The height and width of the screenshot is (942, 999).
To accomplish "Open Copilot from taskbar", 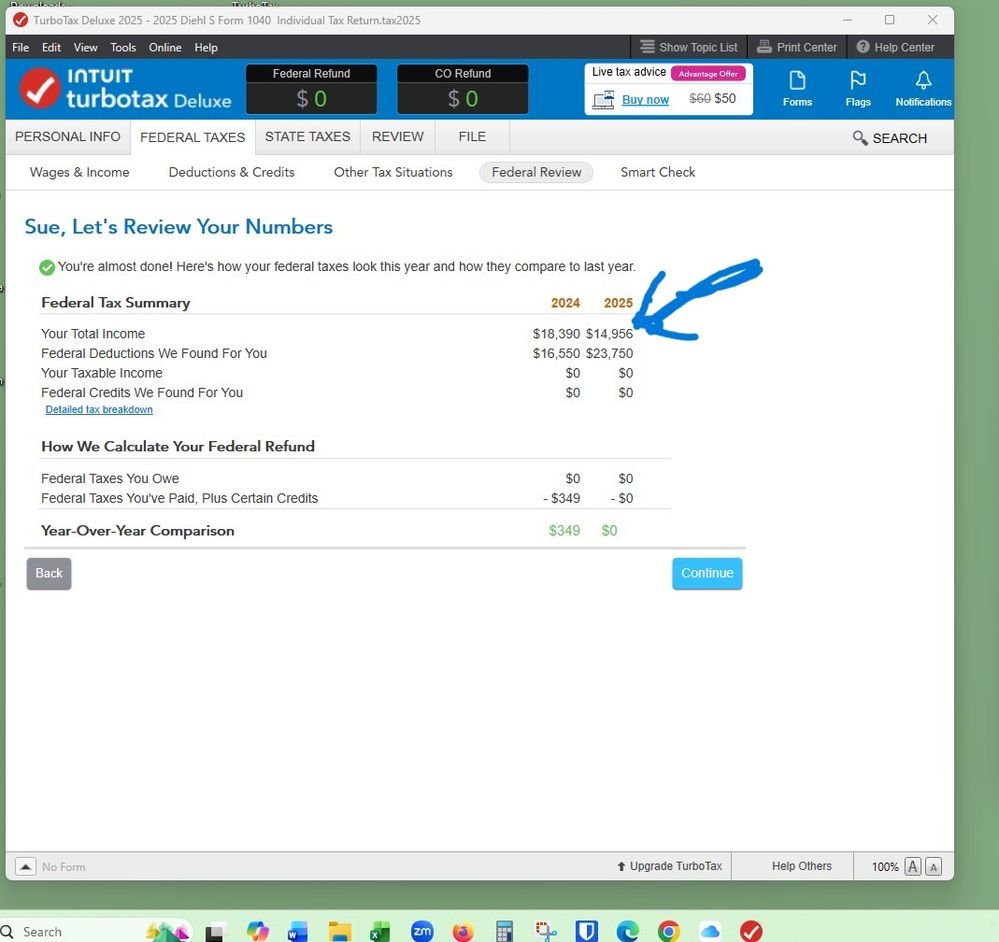I will click(258, 932).
